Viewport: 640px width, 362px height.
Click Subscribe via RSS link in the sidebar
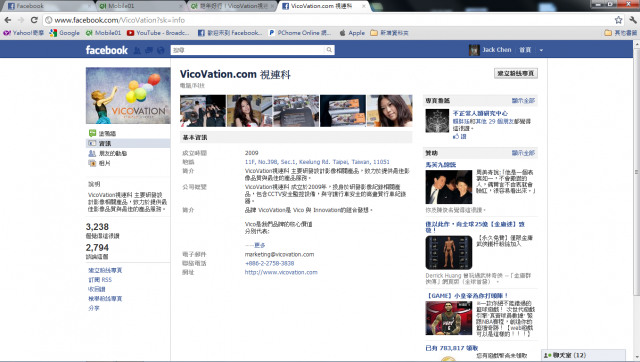[100, 280]
